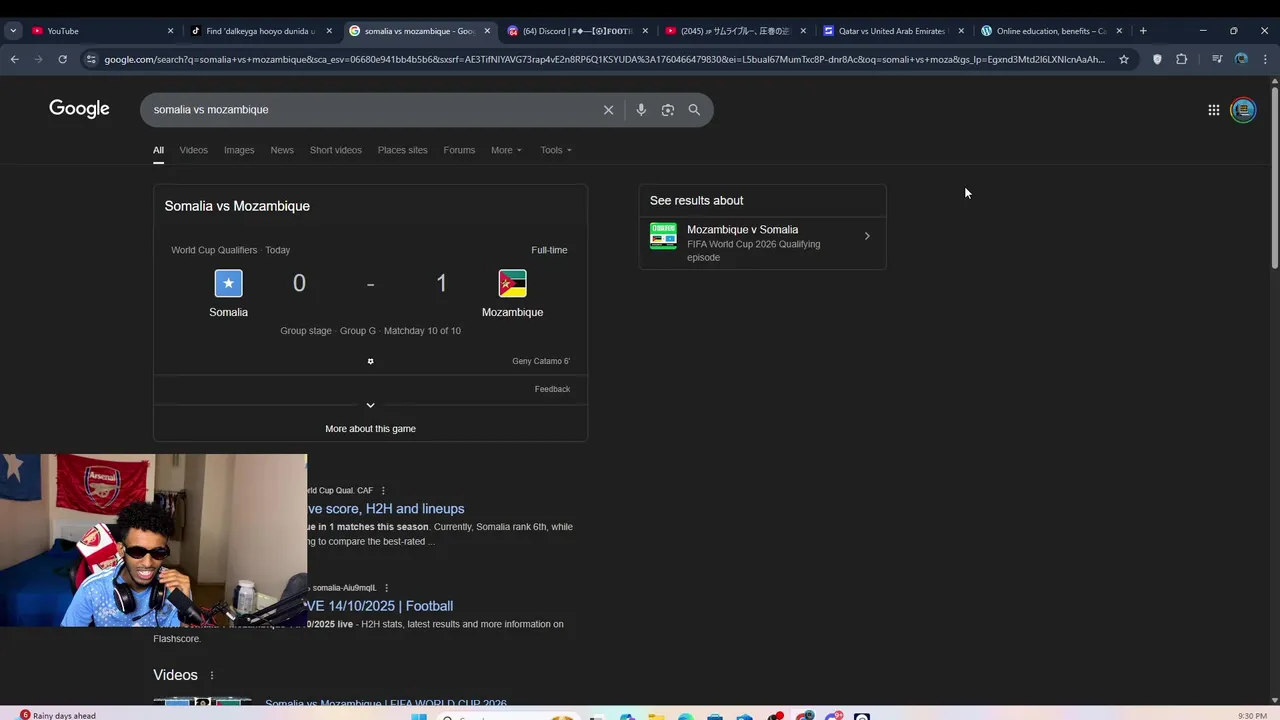1280x720 pixels.
Task: Click More about this game
Action: pos(370,429)
